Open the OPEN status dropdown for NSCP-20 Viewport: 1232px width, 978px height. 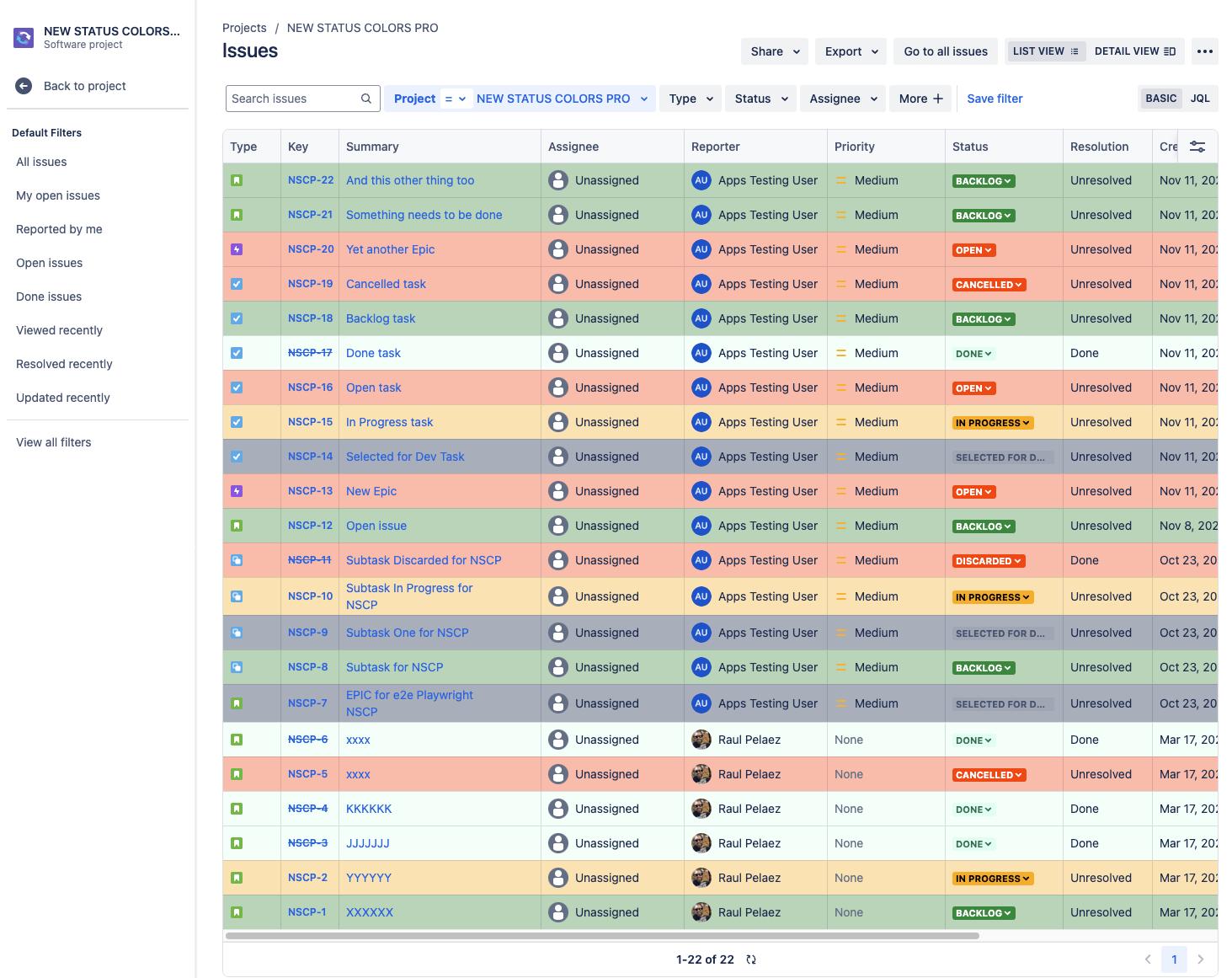coord(973,250)
